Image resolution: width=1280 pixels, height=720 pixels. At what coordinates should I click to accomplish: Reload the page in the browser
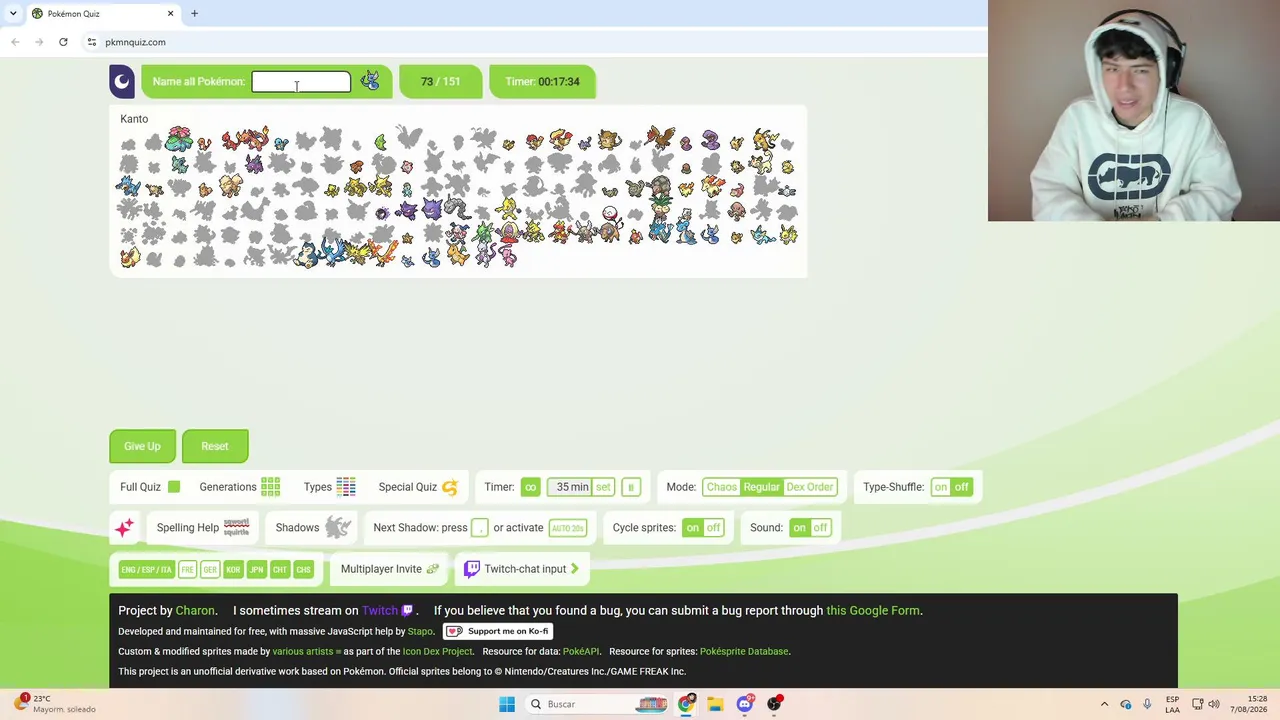pyautogui.click(x=63, y=42)
